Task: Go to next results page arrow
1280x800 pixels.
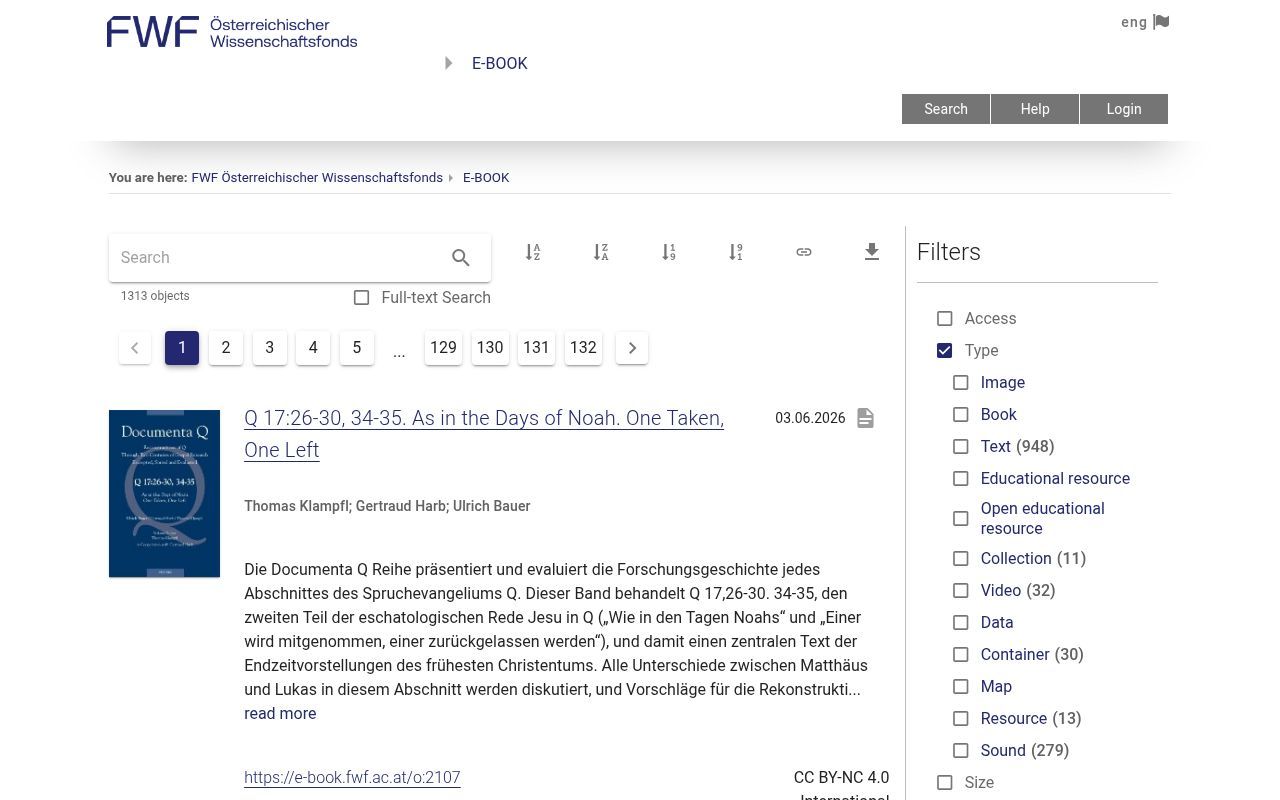Action: [x=632, y=348]
